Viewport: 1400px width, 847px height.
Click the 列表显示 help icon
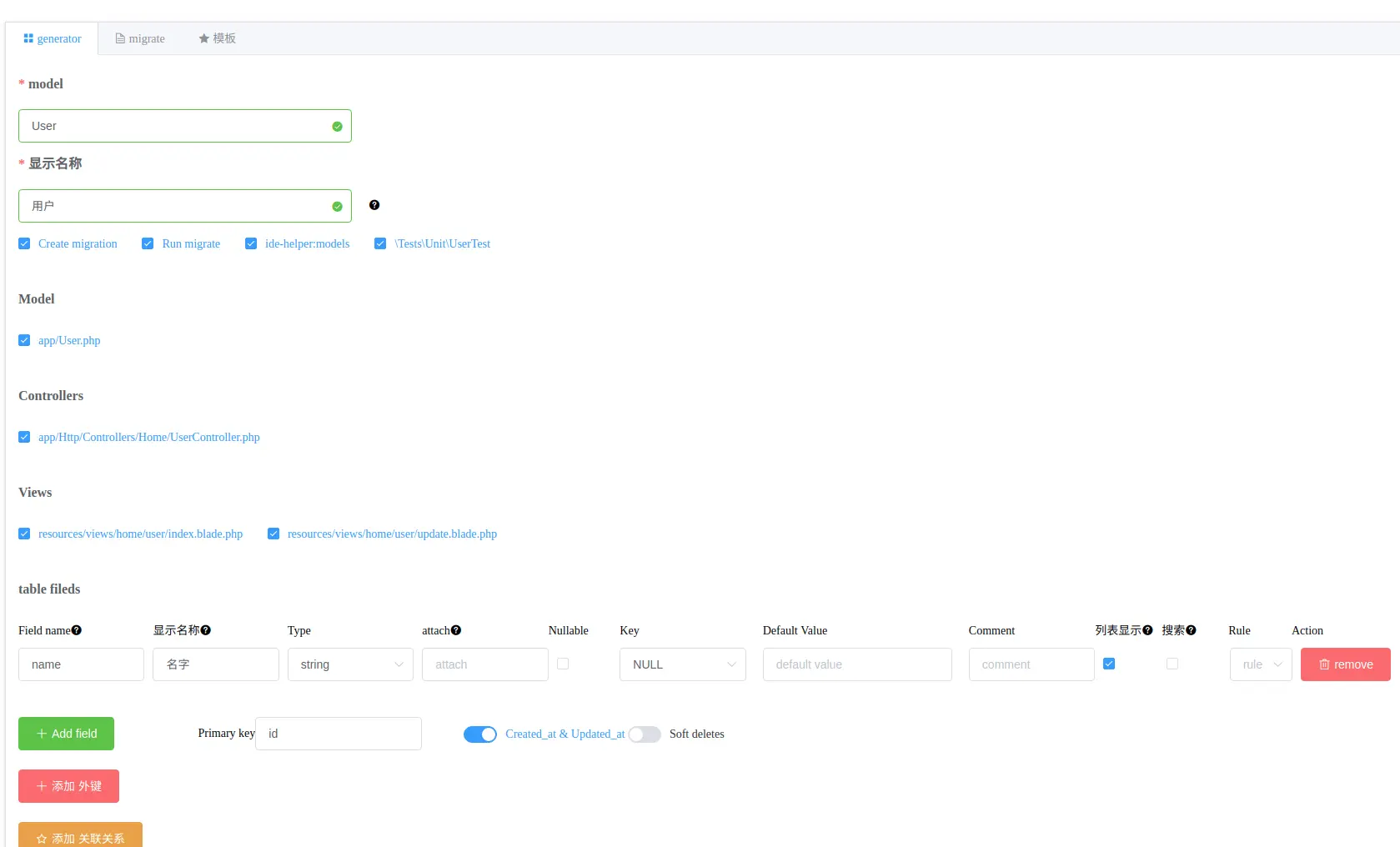1148,630
